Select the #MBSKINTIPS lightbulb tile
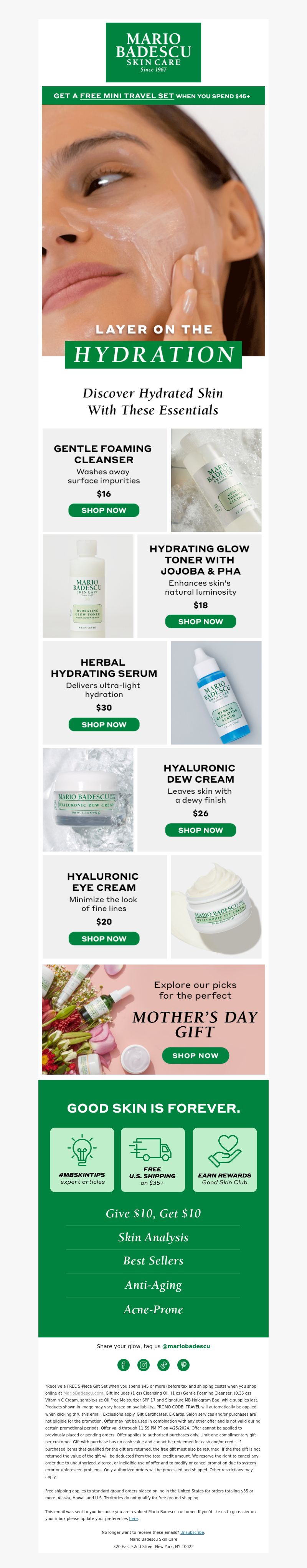This screenshot has width=307, height=1568. pos(82,1159)
